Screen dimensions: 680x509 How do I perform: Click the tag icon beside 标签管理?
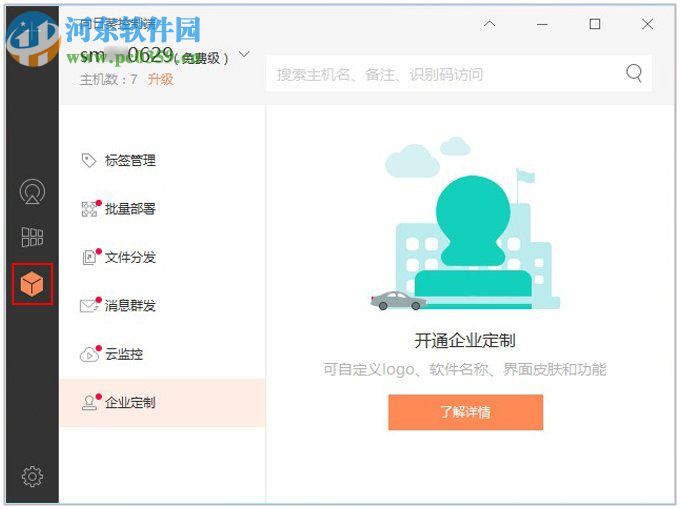click(x=88, y=160)
